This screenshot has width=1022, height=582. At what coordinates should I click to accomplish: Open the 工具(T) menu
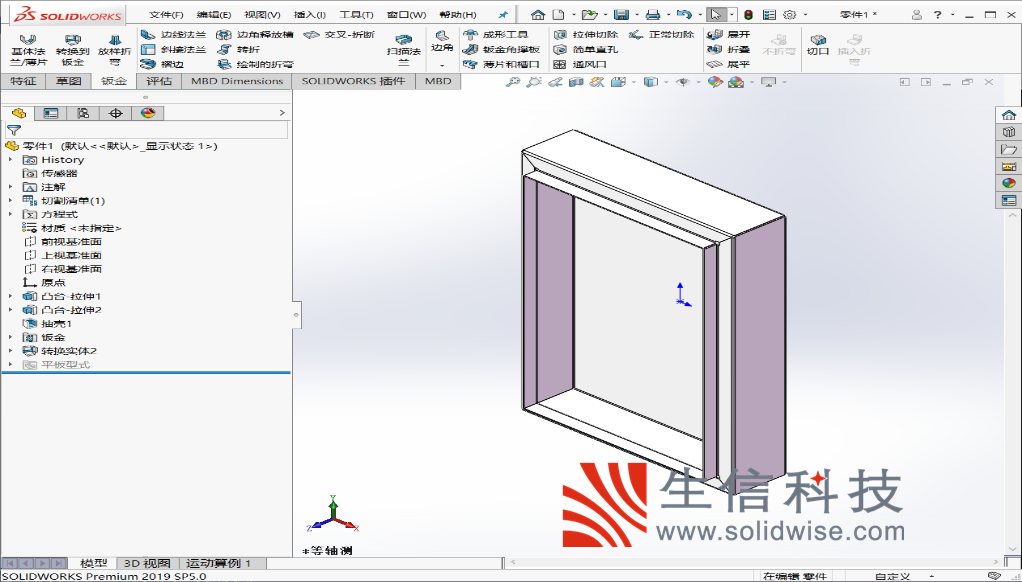[356, 14]
